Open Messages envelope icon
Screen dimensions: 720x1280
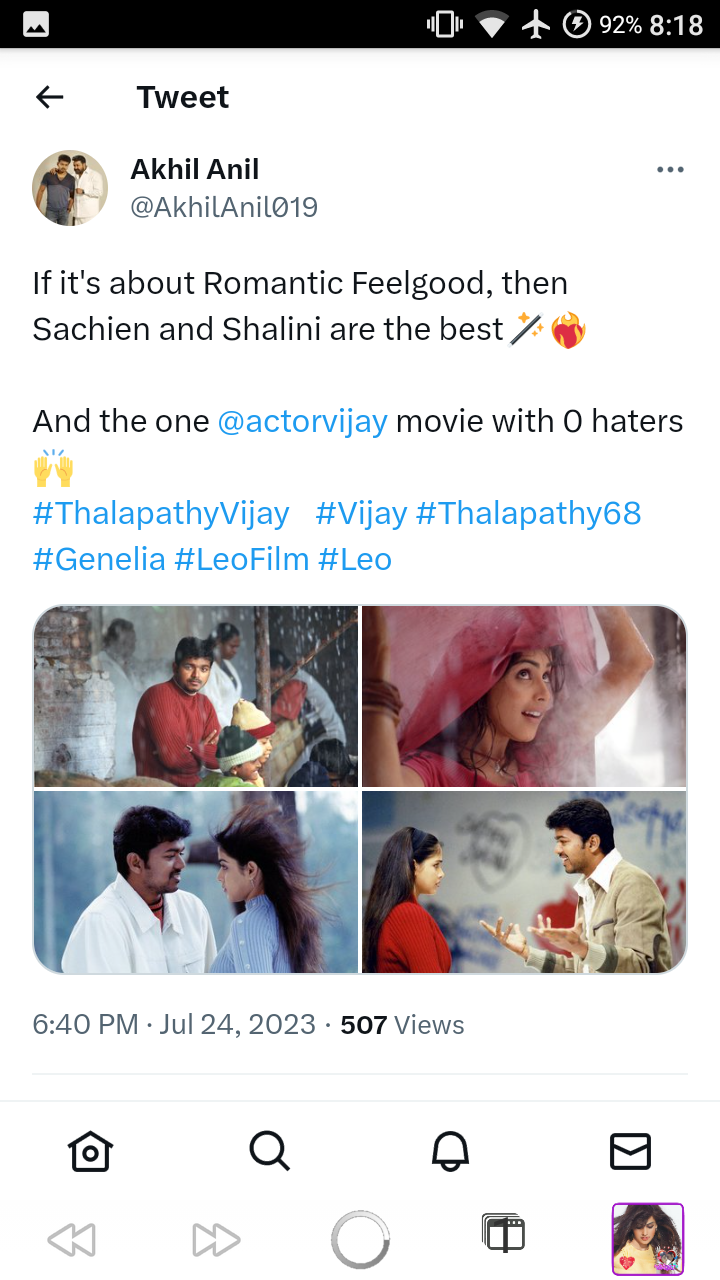coord(630,1152)
